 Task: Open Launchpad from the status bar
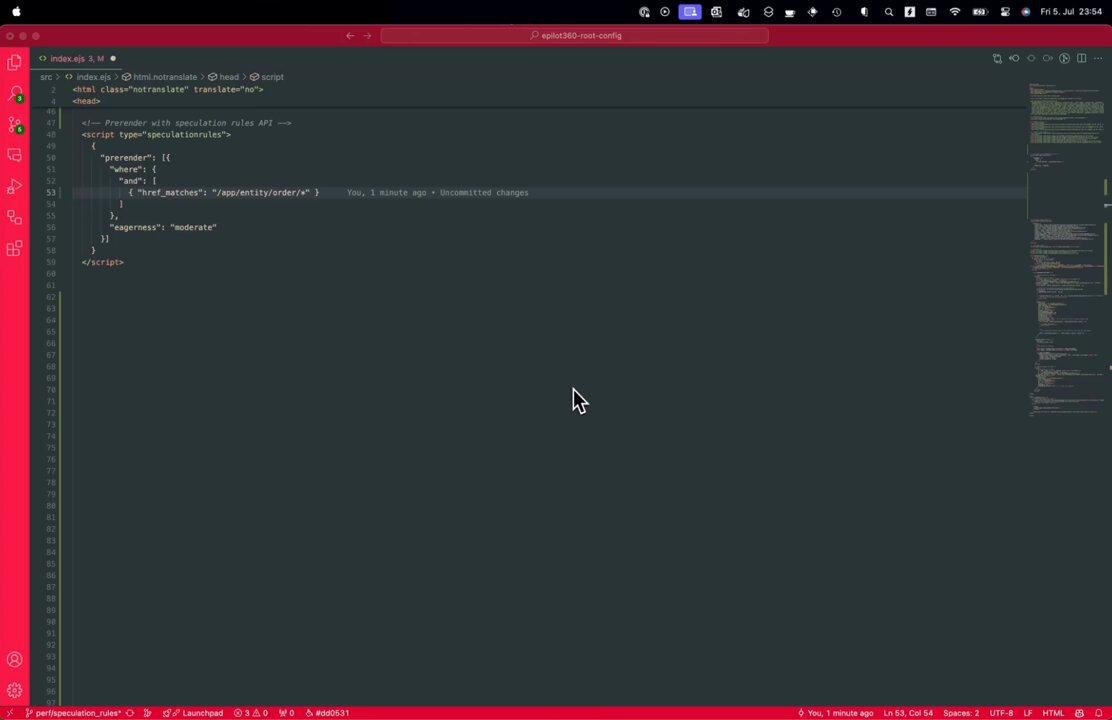(193, 713)
